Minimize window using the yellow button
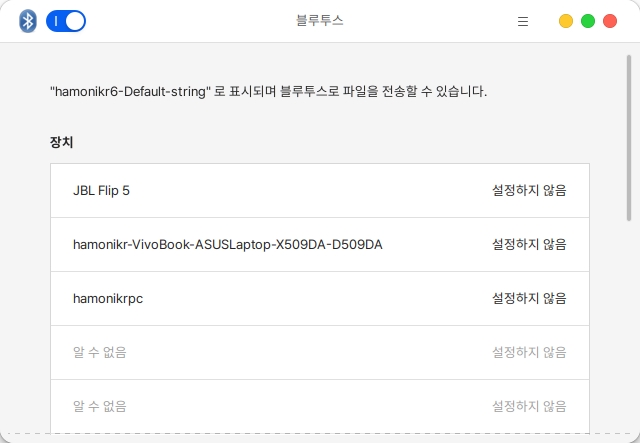This screenshot has width=640, height=443. 566,21
